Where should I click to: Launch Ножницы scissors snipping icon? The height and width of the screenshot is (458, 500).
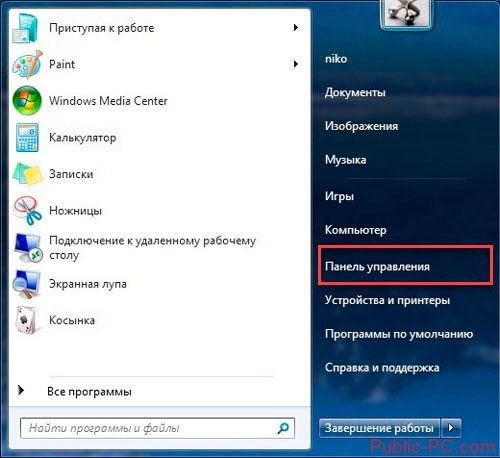click(28, 211)
